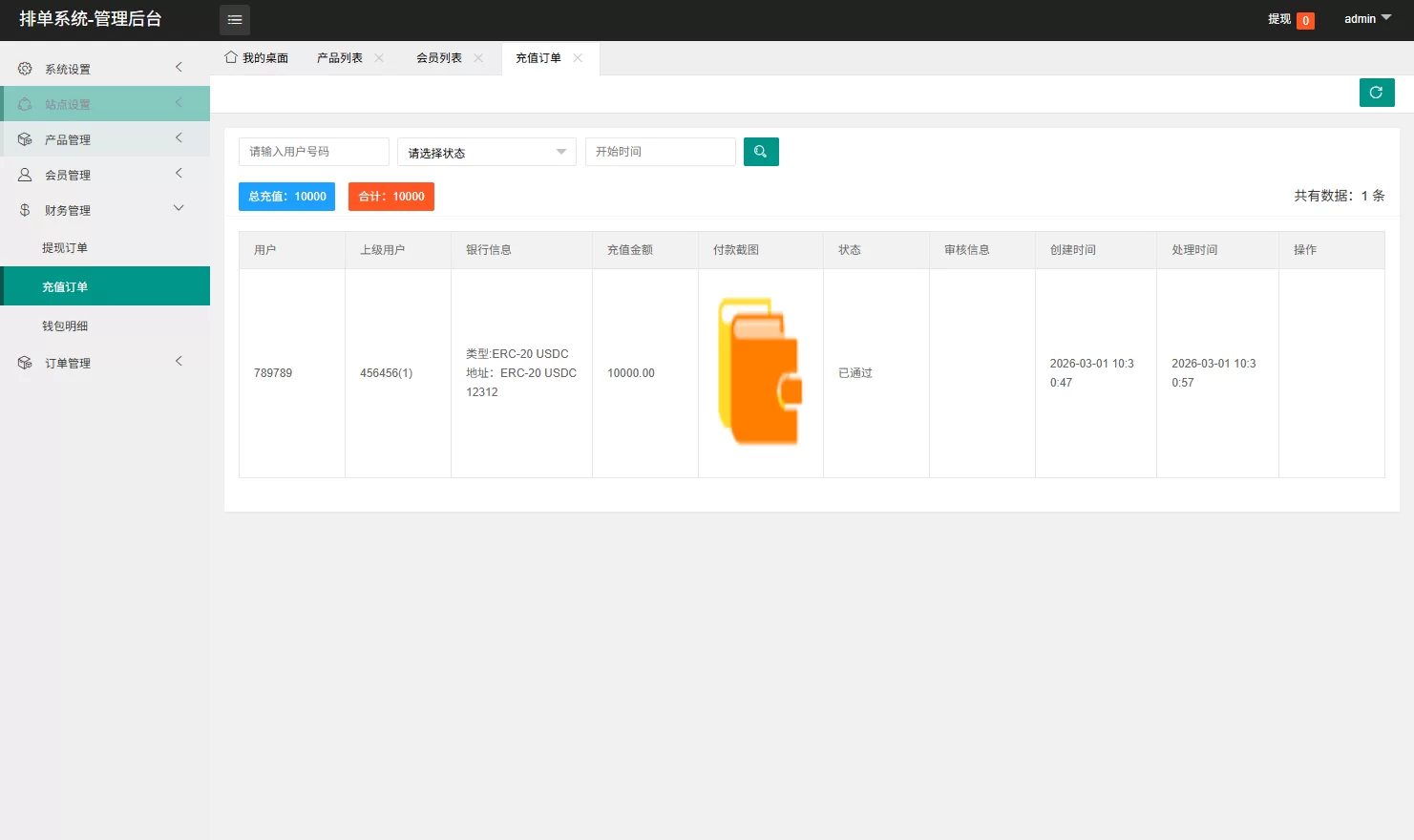Expand the 系统设置 menu chevron
The image size is (1414, 840).
(x=179, y=67)
